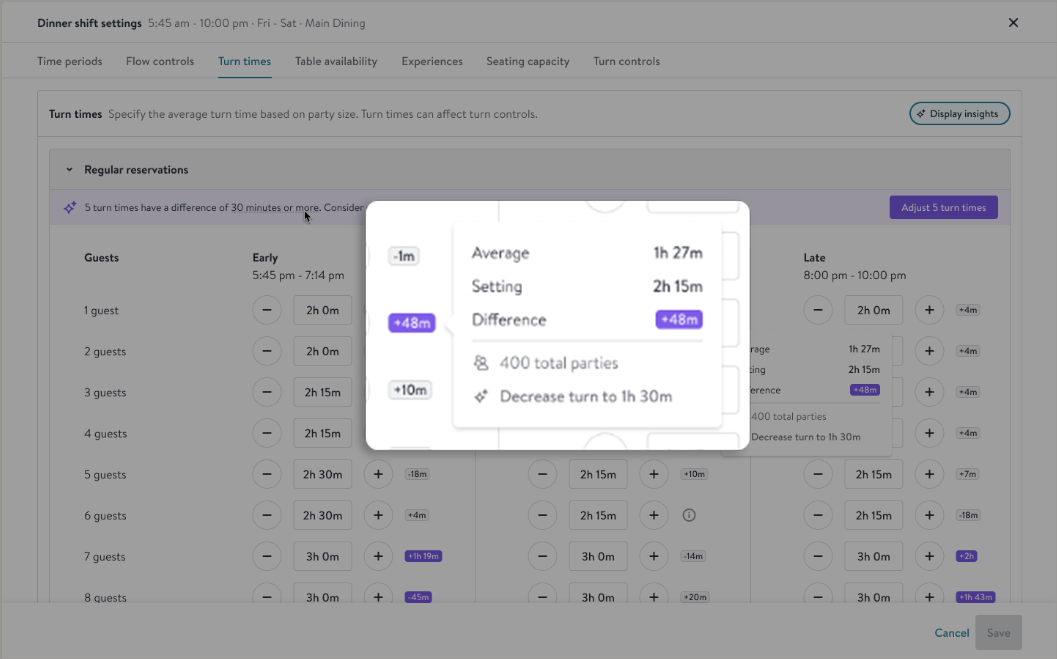The image size is (1057, 659).
Task: Edit Early turn time field for 3 guests
Action: [322, 392]
